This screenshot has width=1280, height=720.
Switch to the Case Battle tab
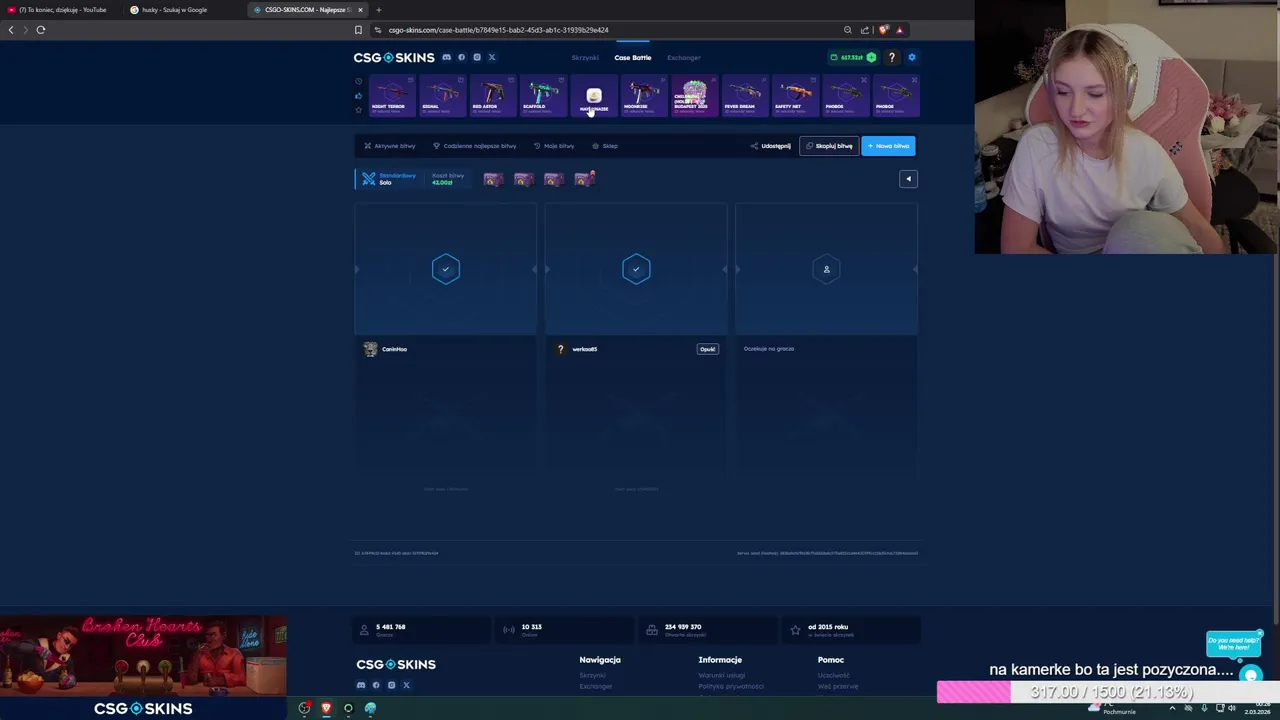pos(633,57)
